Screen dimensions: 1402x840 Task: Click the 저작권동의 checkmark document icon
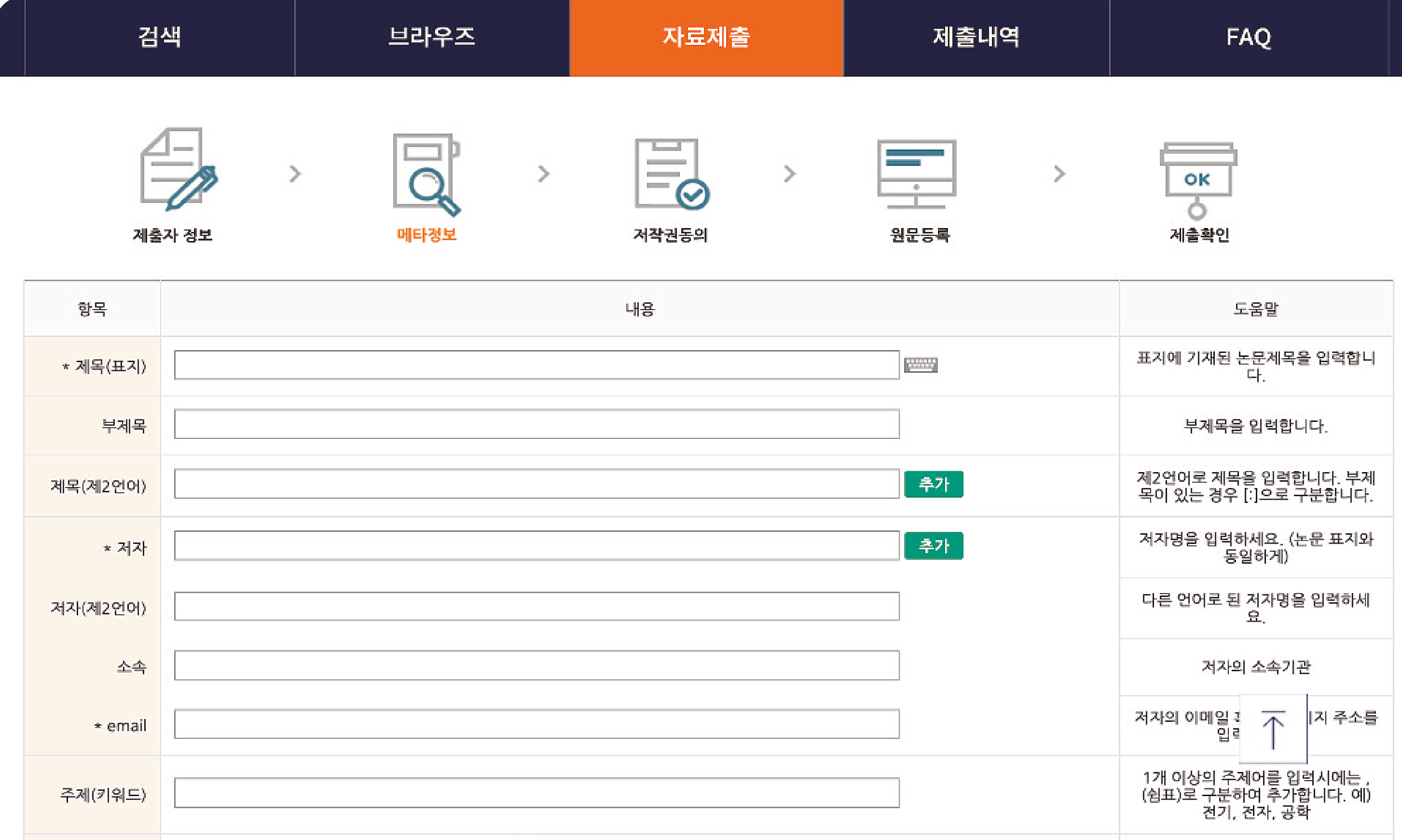pos(671,174)
